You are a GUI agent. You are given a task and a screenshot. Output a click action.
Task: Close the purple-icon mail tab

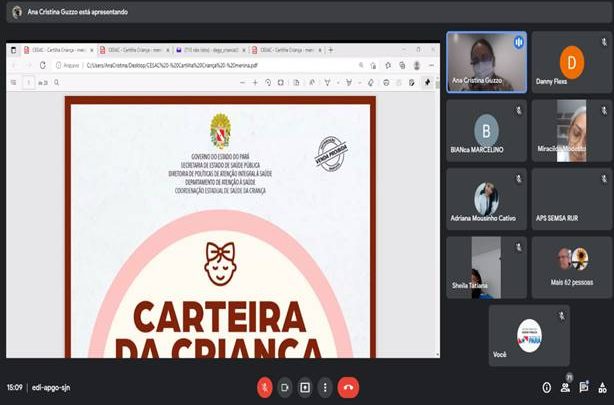click(244, 50)
